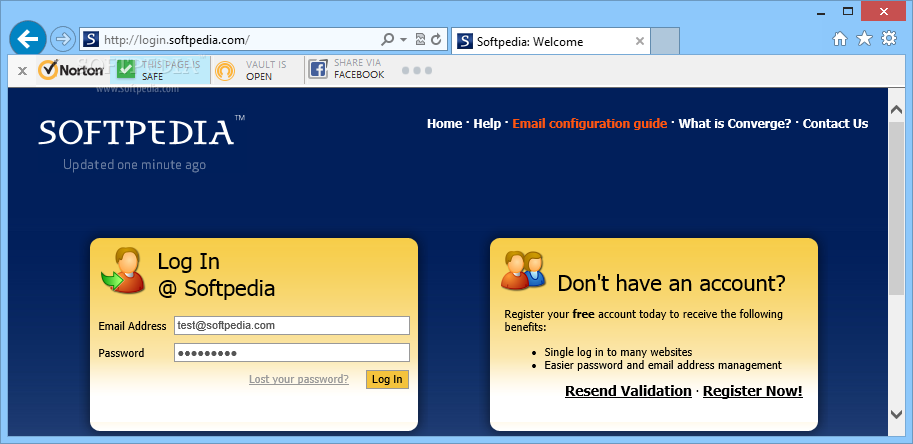Go back with the browser back arrow

coord(27,39)
